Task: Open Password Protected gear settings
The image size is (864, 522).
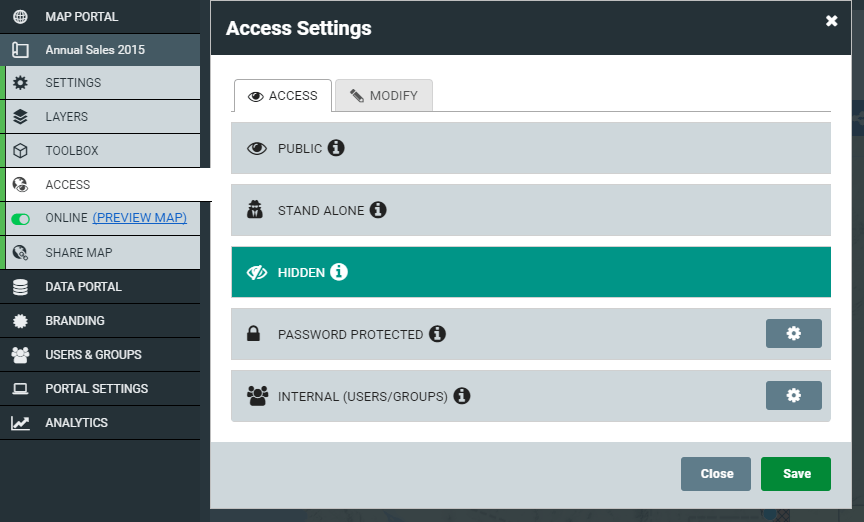Action: pos(793,333)
